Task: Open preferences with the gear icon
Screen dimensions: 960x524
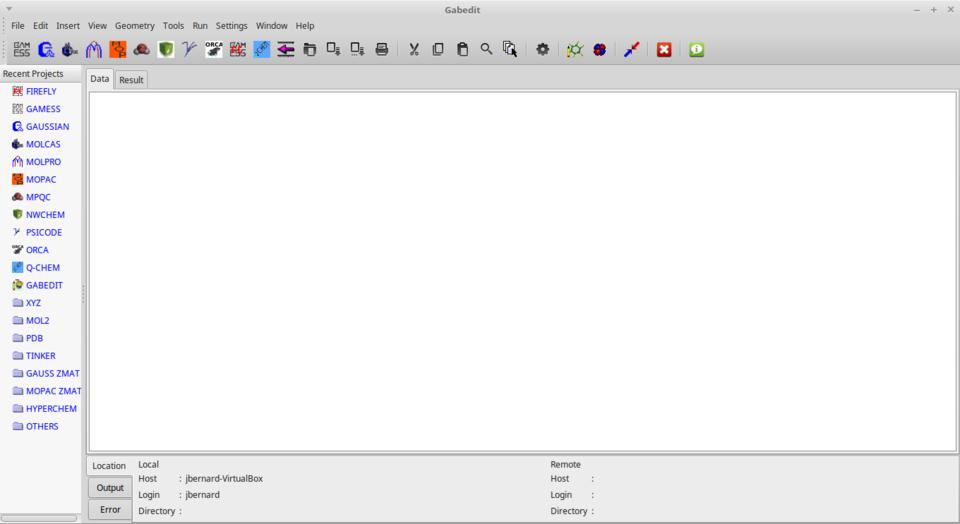Action: [542, 49]
